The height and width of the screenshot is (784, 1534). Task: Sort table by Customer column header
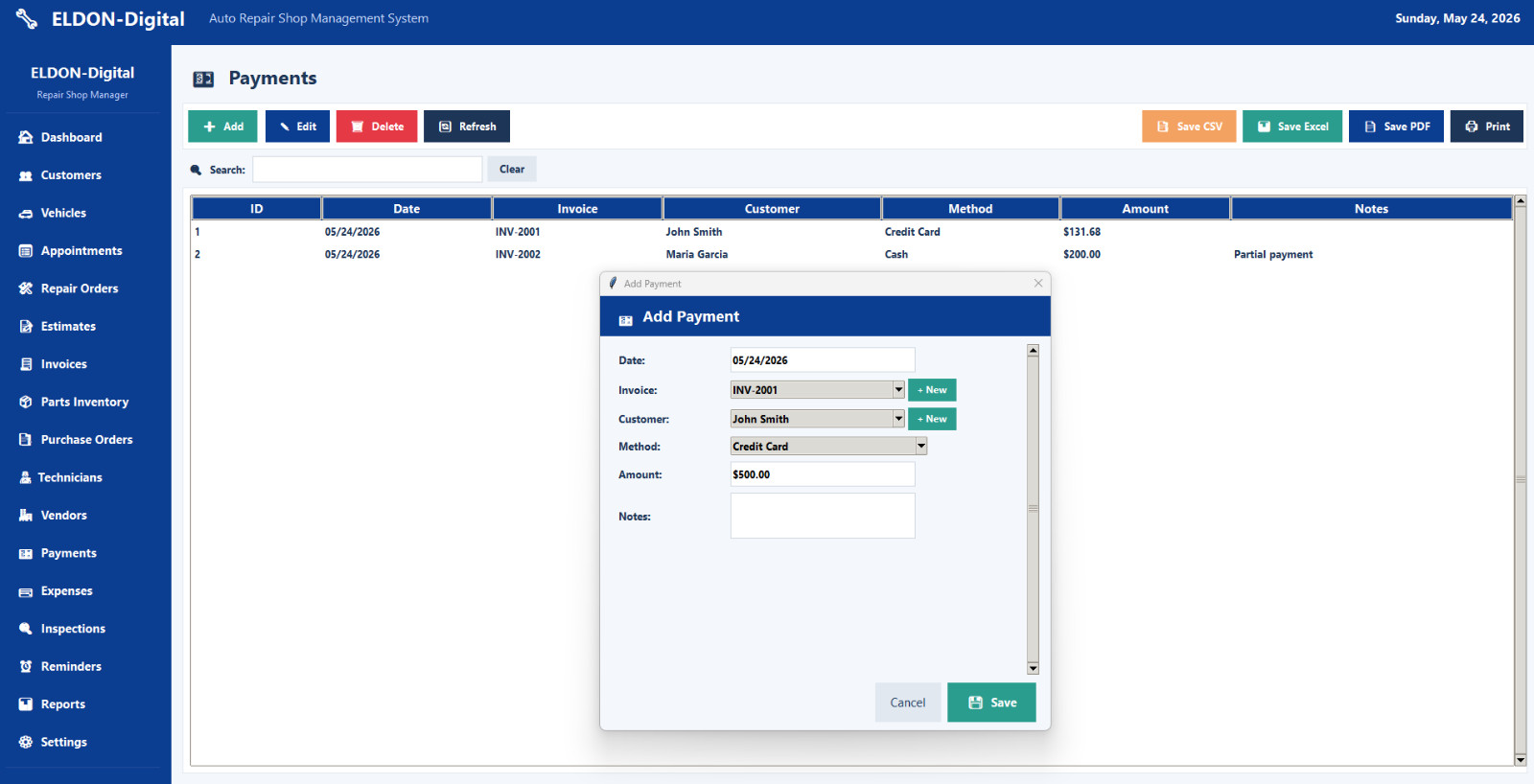(772, 209)
